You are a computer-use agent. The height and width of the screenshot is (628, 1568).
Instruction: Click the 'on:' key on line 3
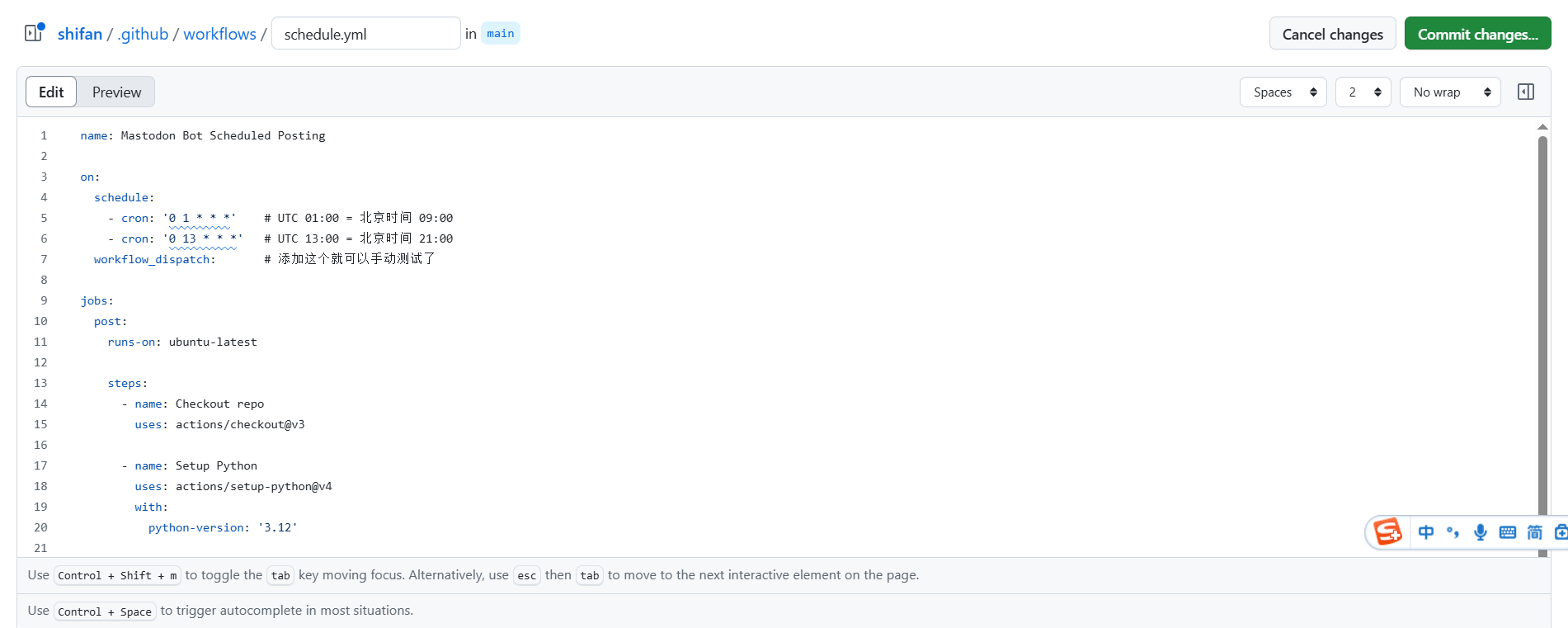90,177
